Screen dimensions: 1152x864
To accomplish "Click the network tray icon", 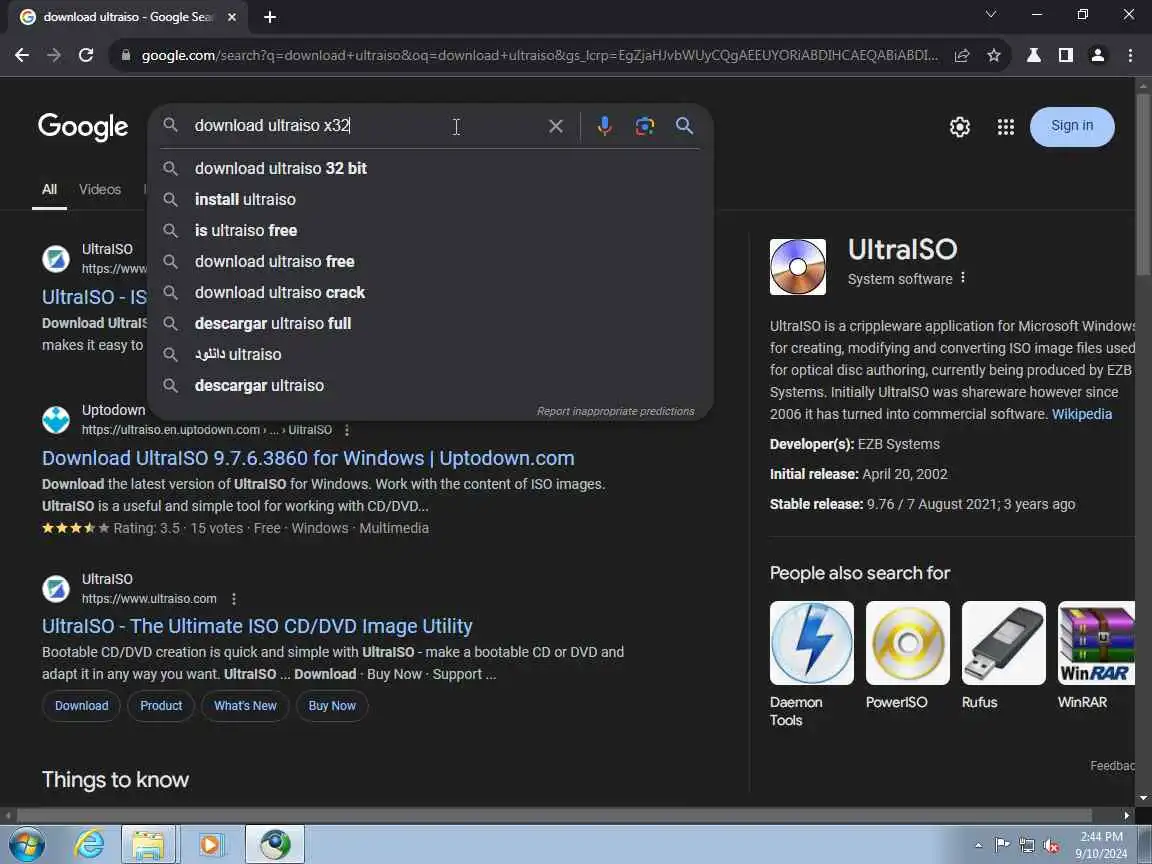I will 1026,846.
